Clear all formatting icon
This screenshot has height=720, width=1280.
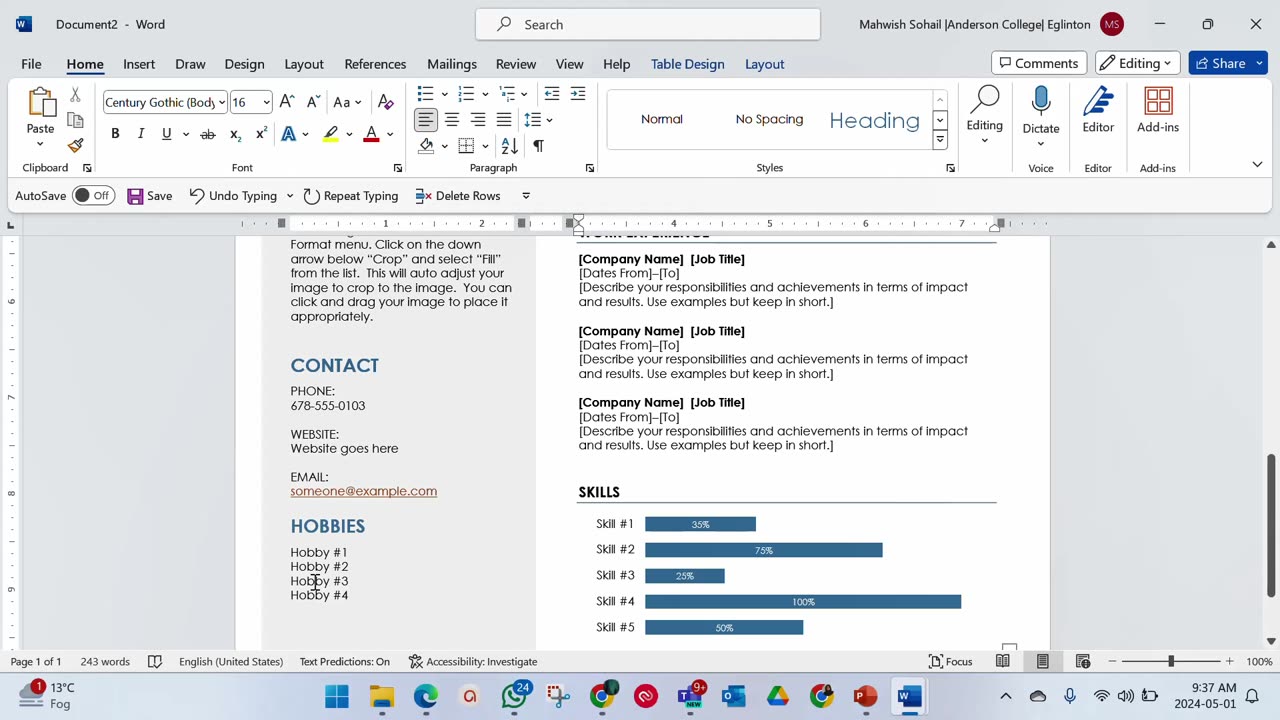[386, 102]
